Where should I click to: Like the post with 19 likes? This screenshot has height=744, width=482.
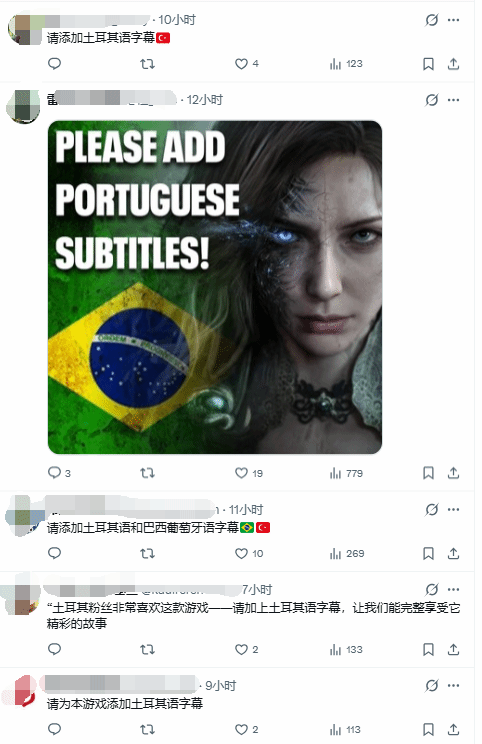pyautogui.click(x=249, y=473)
